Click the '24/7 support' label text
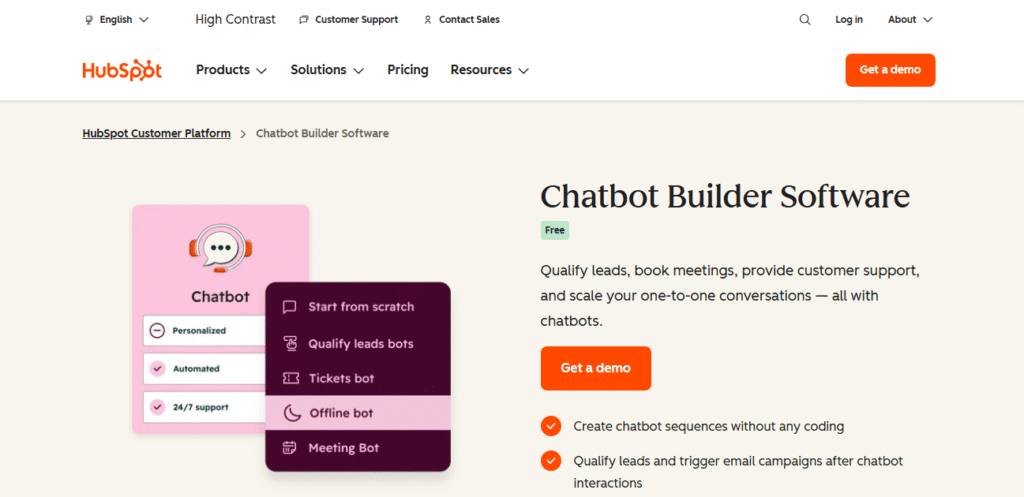Image resolution: width=1024 pixels, height=497 pixels. 200,408
